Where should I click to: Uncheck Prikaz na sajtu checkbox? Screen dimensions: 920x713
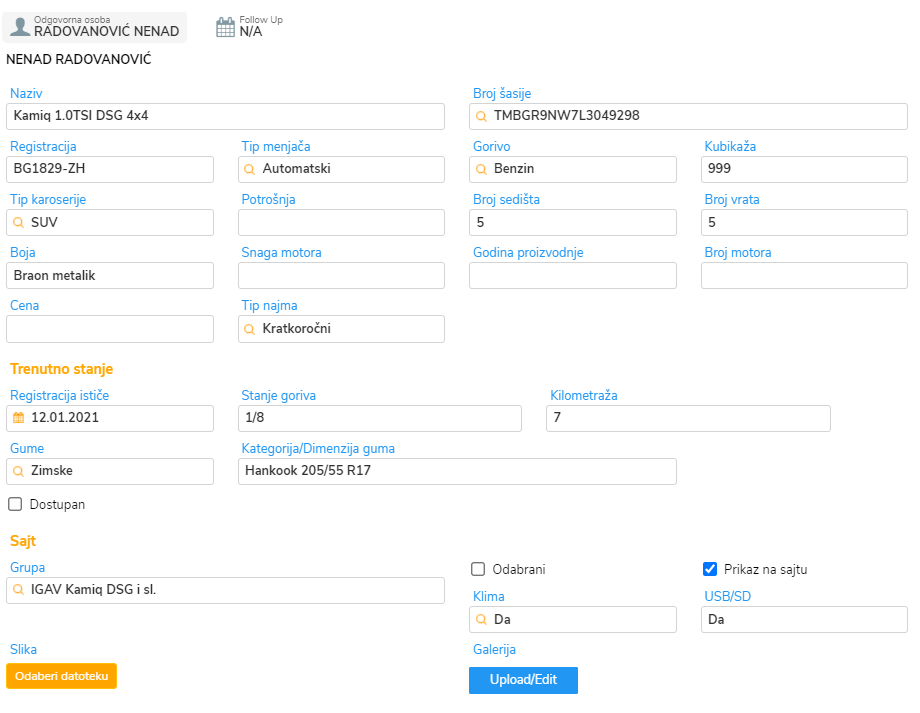click(709, 569)
